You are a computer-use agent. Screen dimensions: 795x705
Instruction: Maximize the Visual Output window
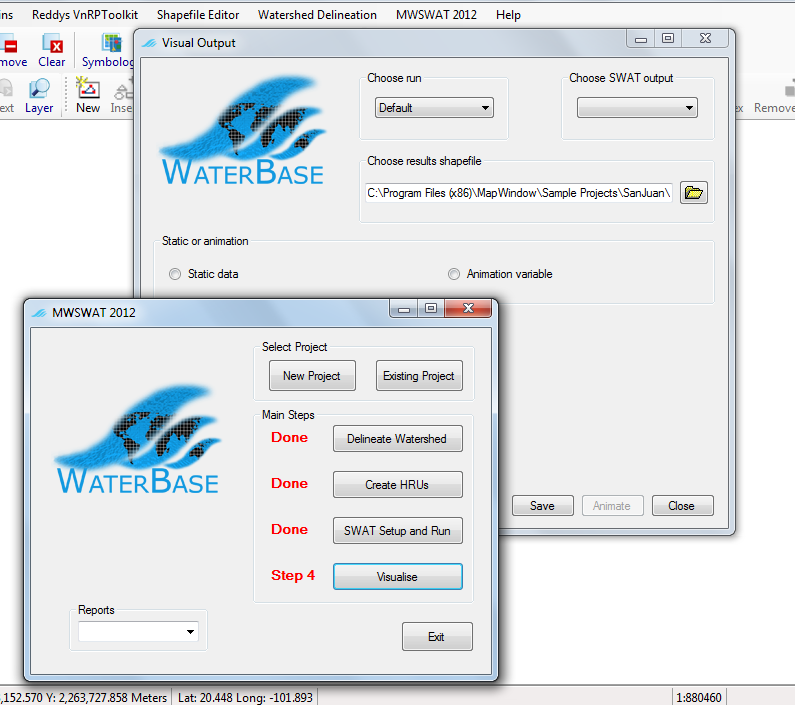tap(668, 38)
